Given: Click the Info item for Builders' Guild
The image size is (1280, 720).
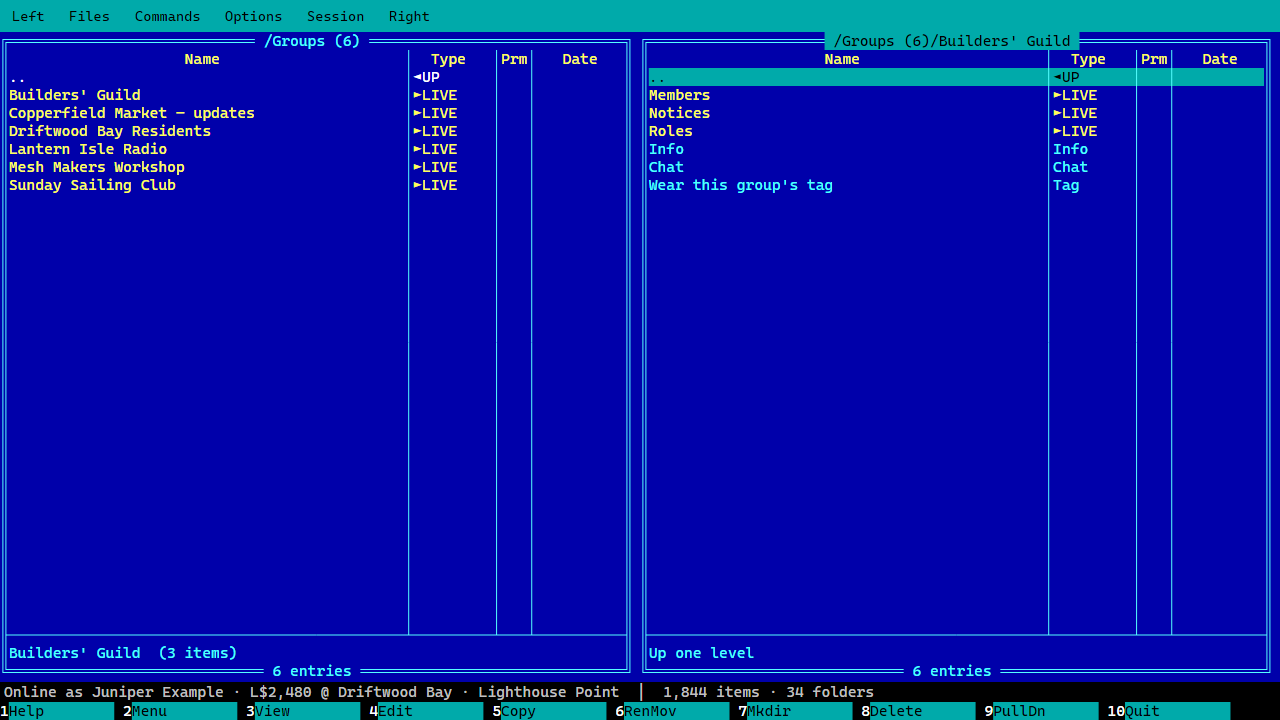Looking at the screenshot, I should tap(956, 149).
